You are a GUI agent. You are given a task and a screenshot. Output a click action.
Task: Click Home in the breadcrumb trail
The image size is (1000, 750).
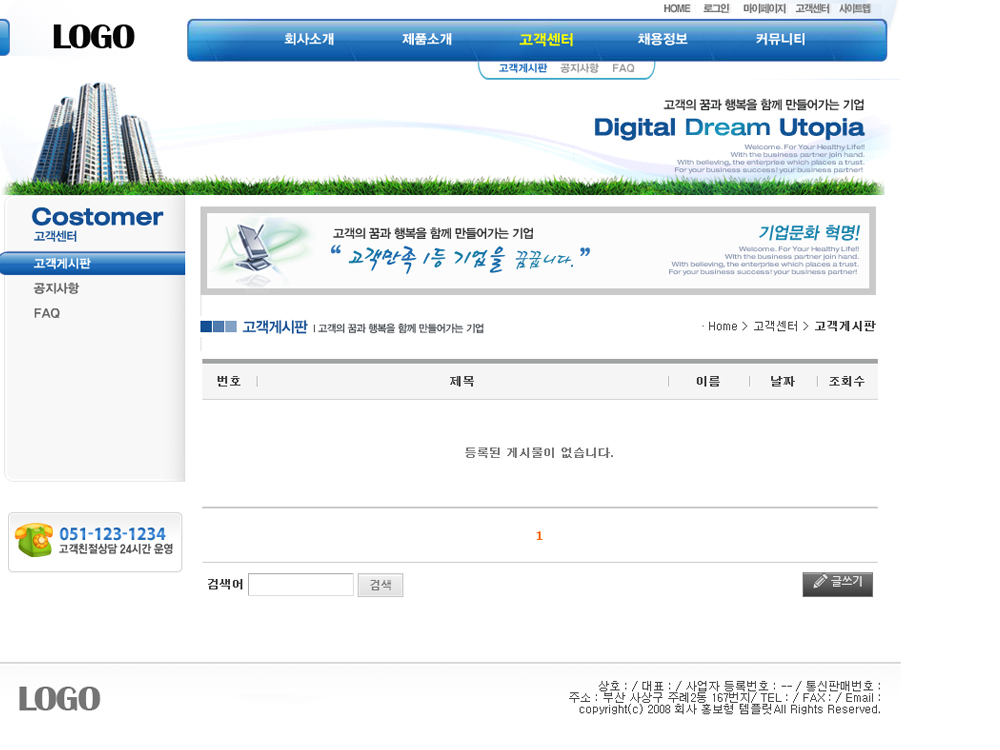722,327
